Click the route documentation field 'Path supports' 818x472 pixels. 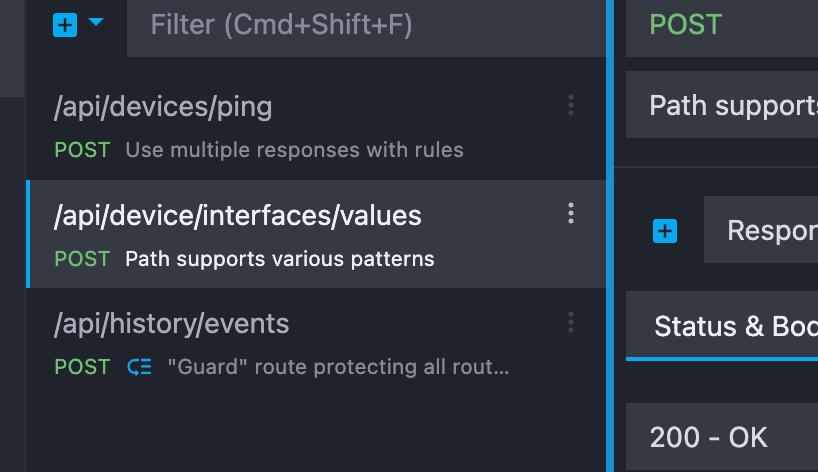point(722,105)
